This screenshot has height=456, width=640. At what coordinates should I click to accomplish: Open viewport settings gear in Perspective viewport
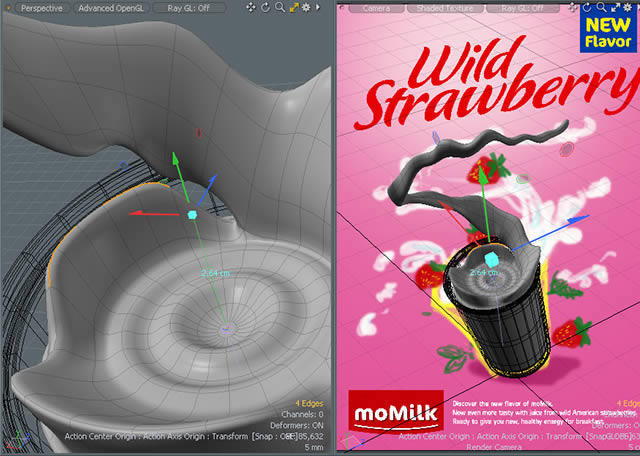306,7
